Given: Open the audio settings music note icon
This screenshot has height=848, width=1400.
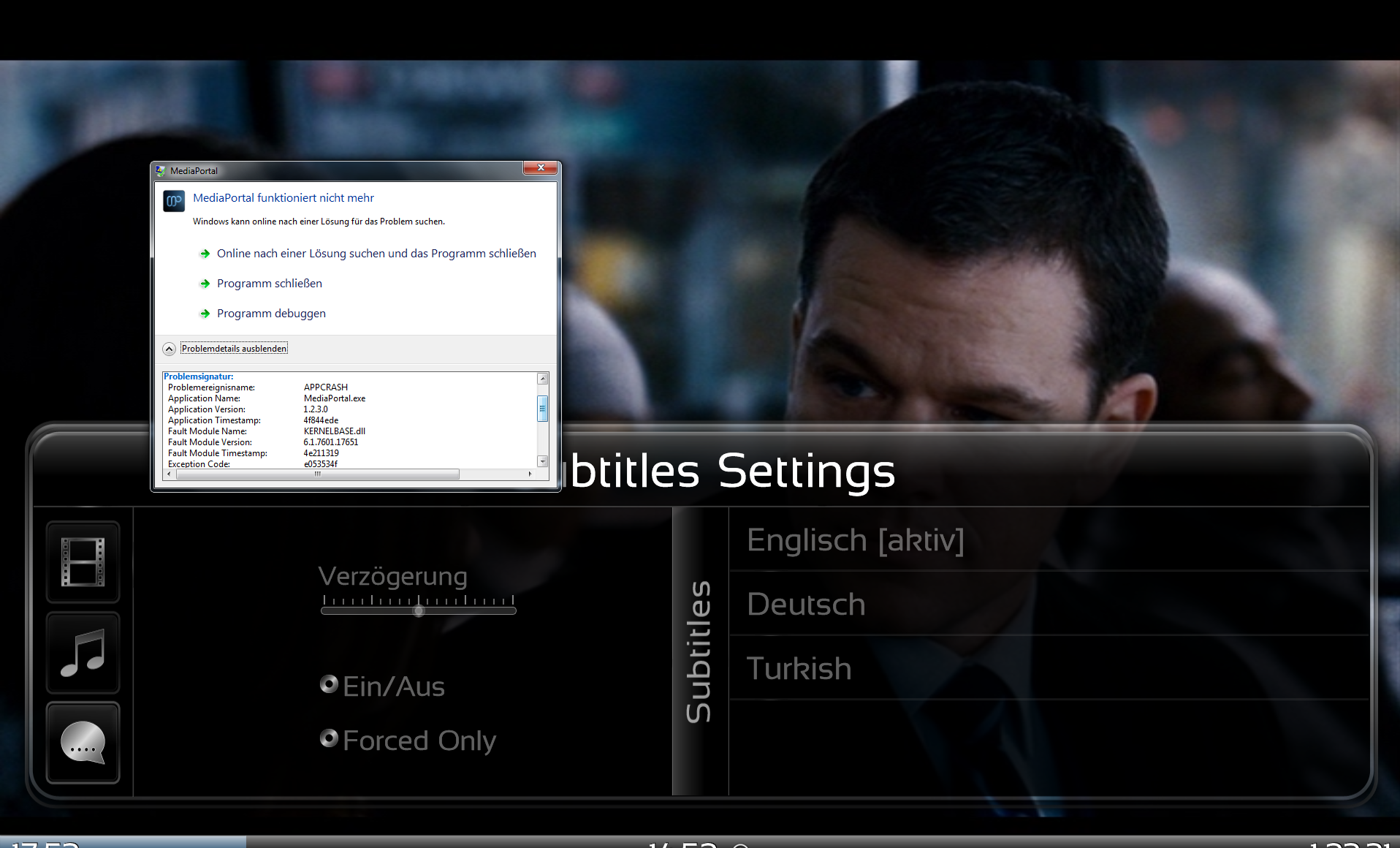Looking at the screenshot, I should point(83,653).
